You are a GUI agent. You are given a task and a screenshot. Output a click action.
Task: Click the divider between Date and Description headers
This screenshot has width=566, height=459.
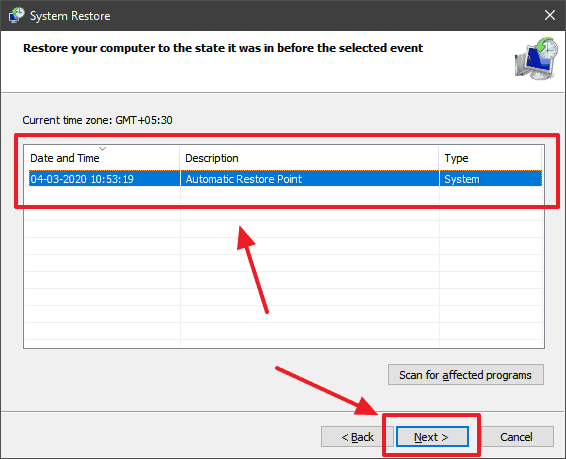click(x=180, y=158)
